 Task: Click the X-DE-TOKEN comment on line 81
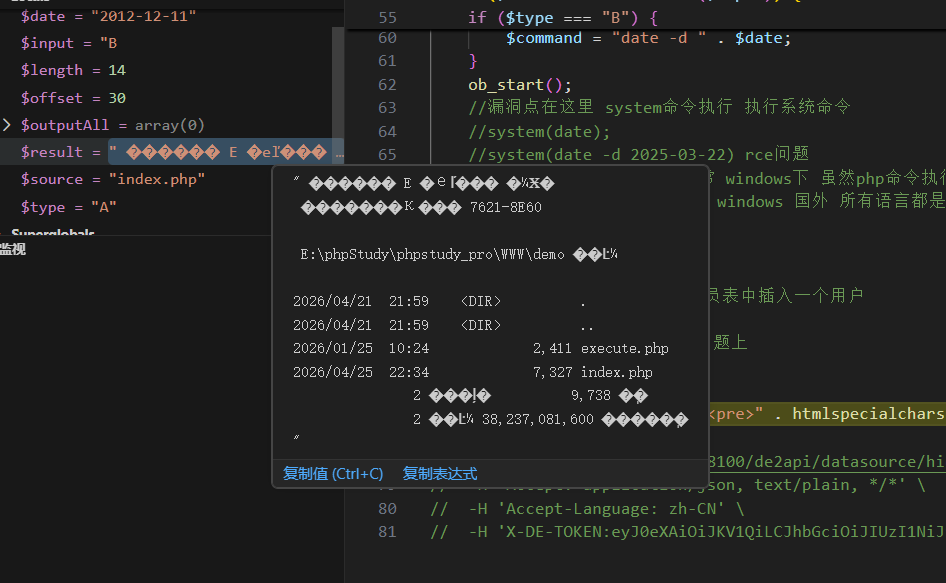tap(688, 532)
